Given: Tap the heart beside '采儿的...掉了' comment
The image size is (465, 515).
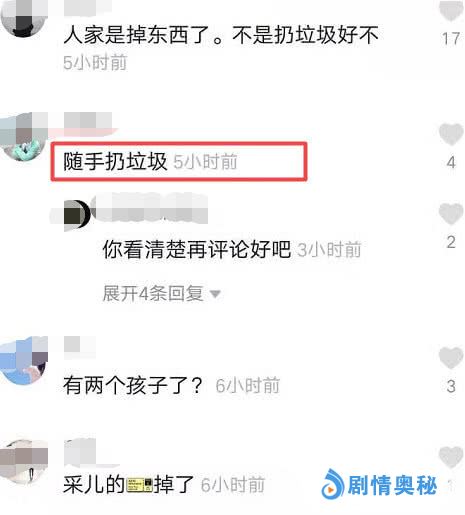Looking at the screenshot, I should pos(451,457).
